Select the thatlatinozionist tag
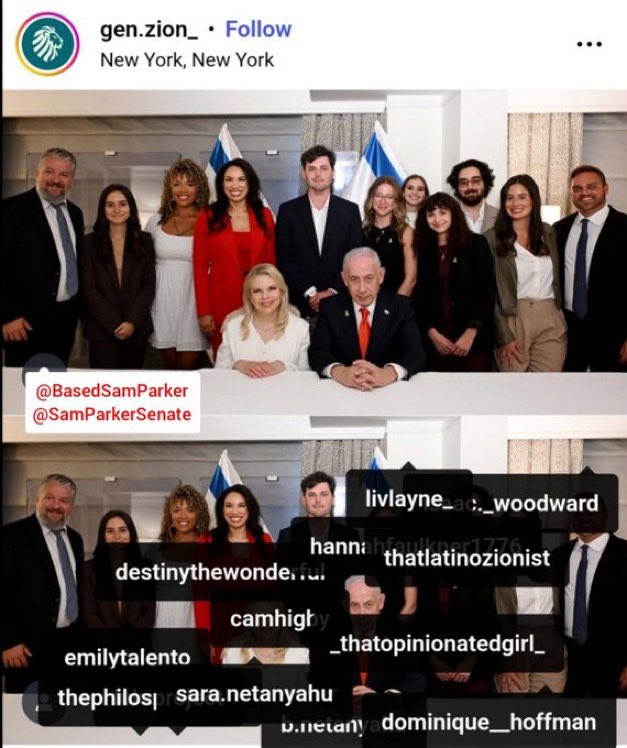 click(x=467, y=559)
